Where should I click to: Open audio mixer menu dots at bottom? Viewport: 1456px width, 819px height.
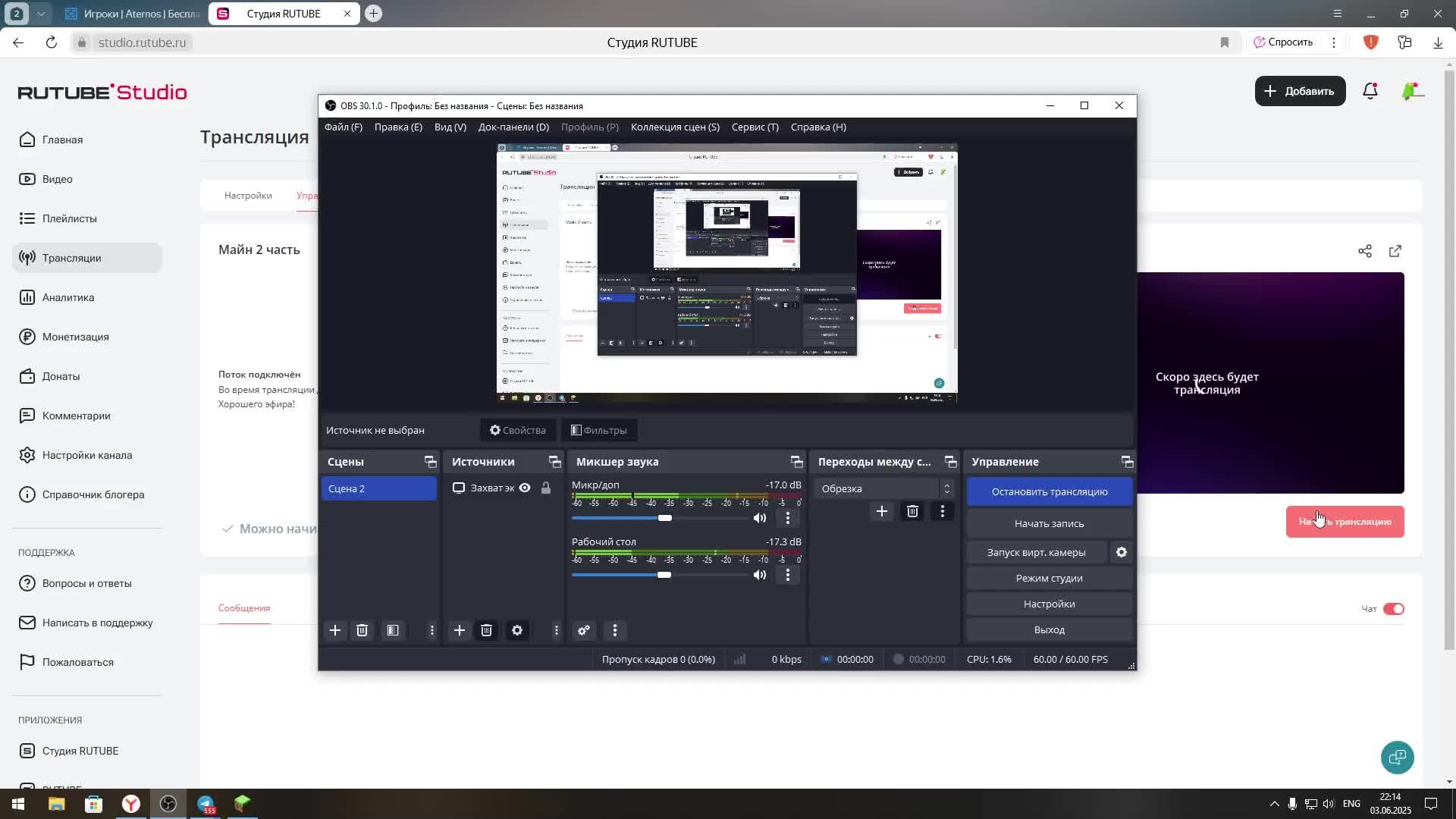coord(615,631)
